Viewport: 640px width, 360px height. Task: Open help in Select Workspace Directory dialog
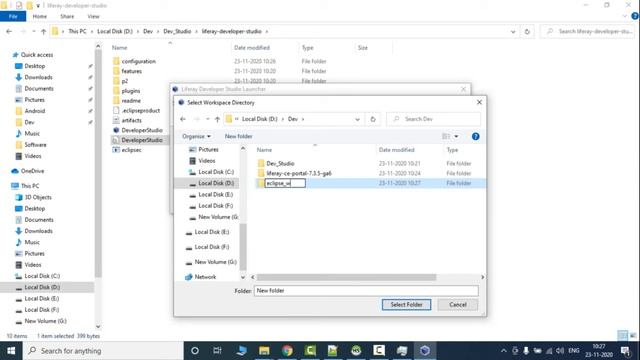click(x=476, y=136)
